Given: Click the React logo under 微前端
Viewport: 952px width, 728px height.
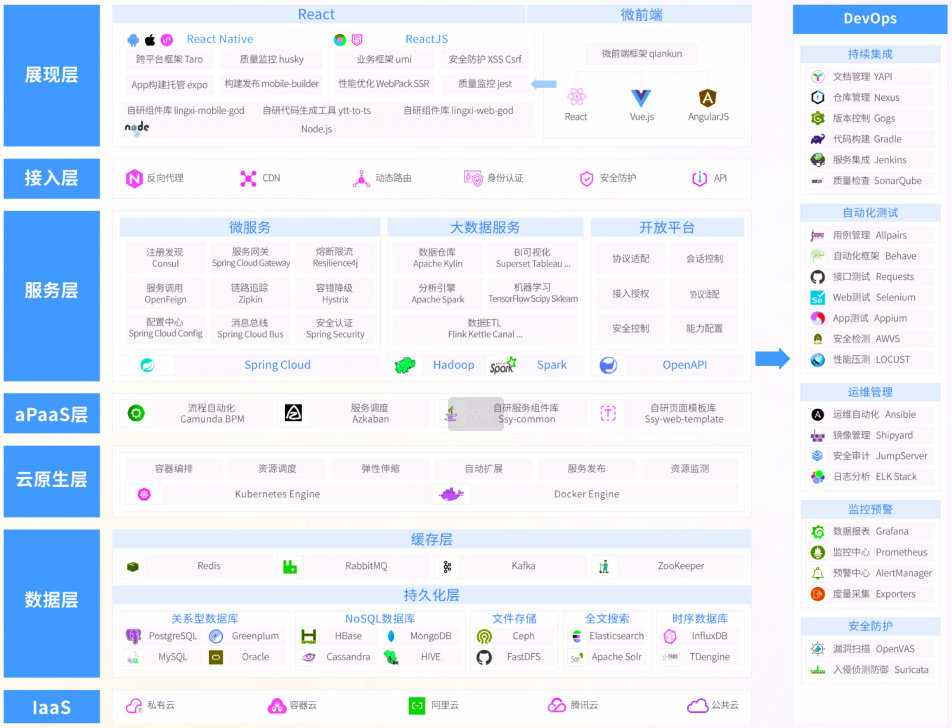Looking at the screenshot, I should tap(576, 97).
